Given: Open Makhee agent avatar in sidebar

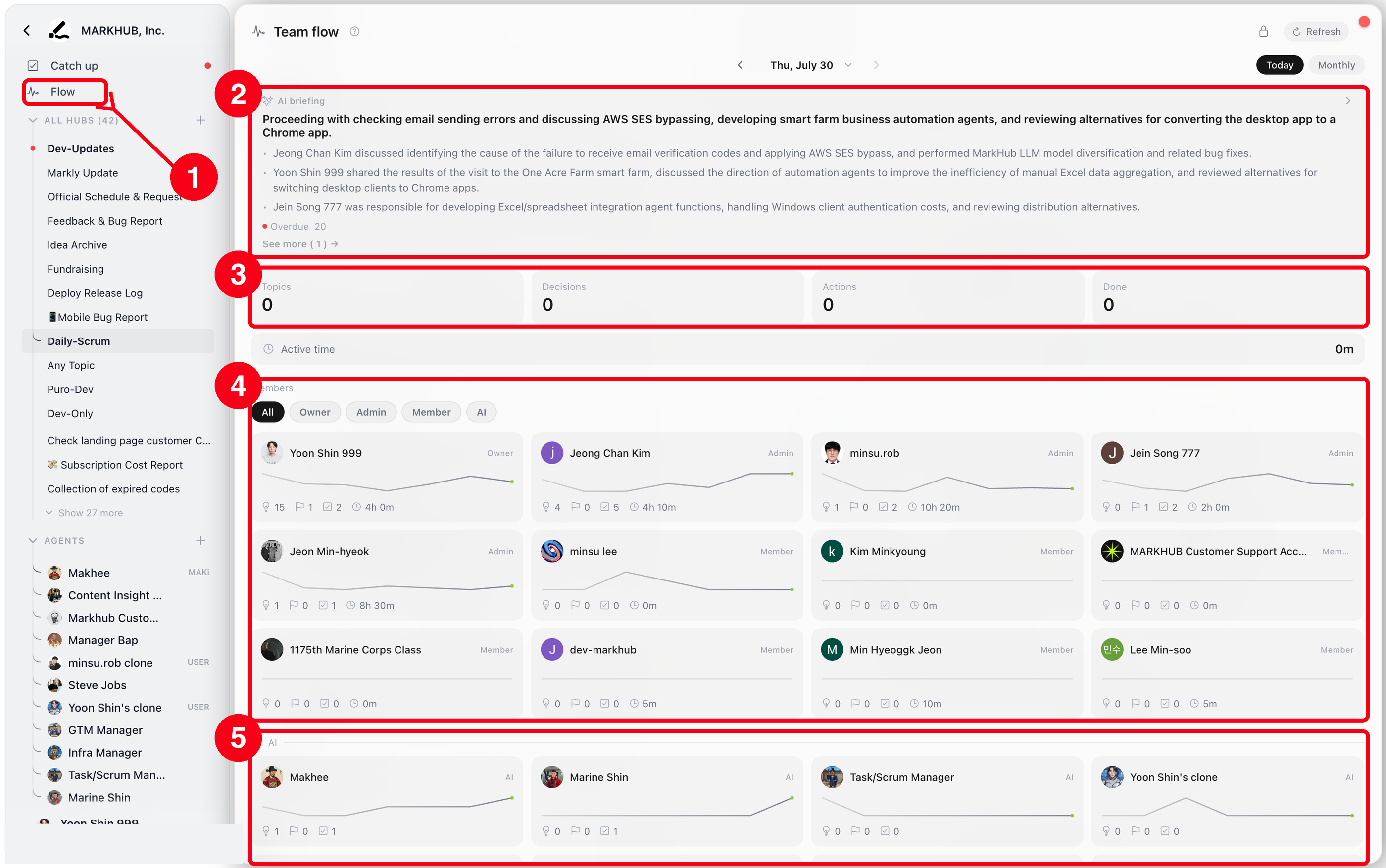Looking at the screenshot, I should tap(54, 573).
